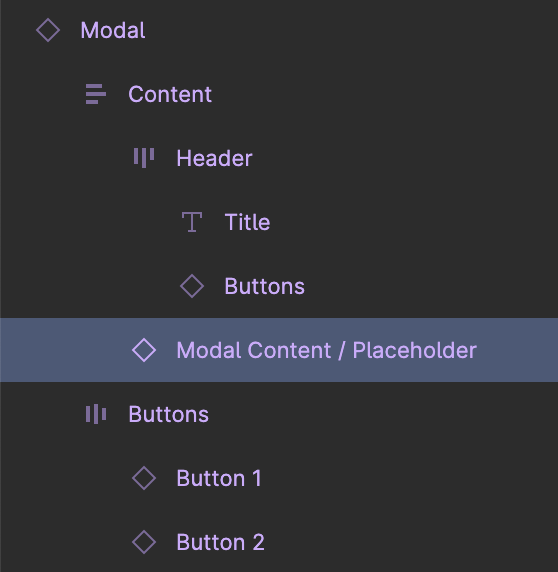Click empty area of highlighted Placeholder row
The width and height of the screenshot is (558, 572).
(518, 350)
